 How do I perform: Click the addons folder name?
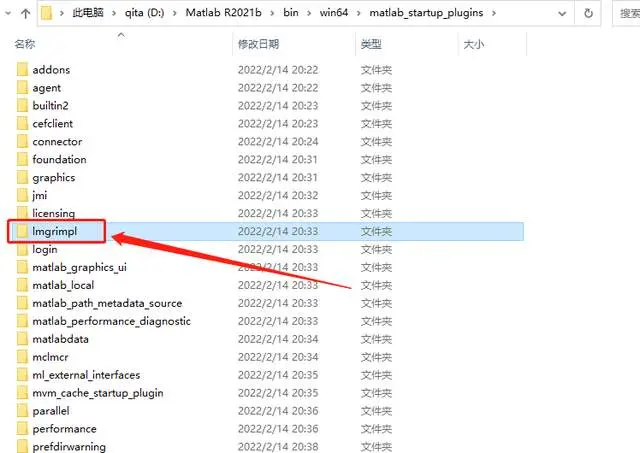click(x=51, y=70)
